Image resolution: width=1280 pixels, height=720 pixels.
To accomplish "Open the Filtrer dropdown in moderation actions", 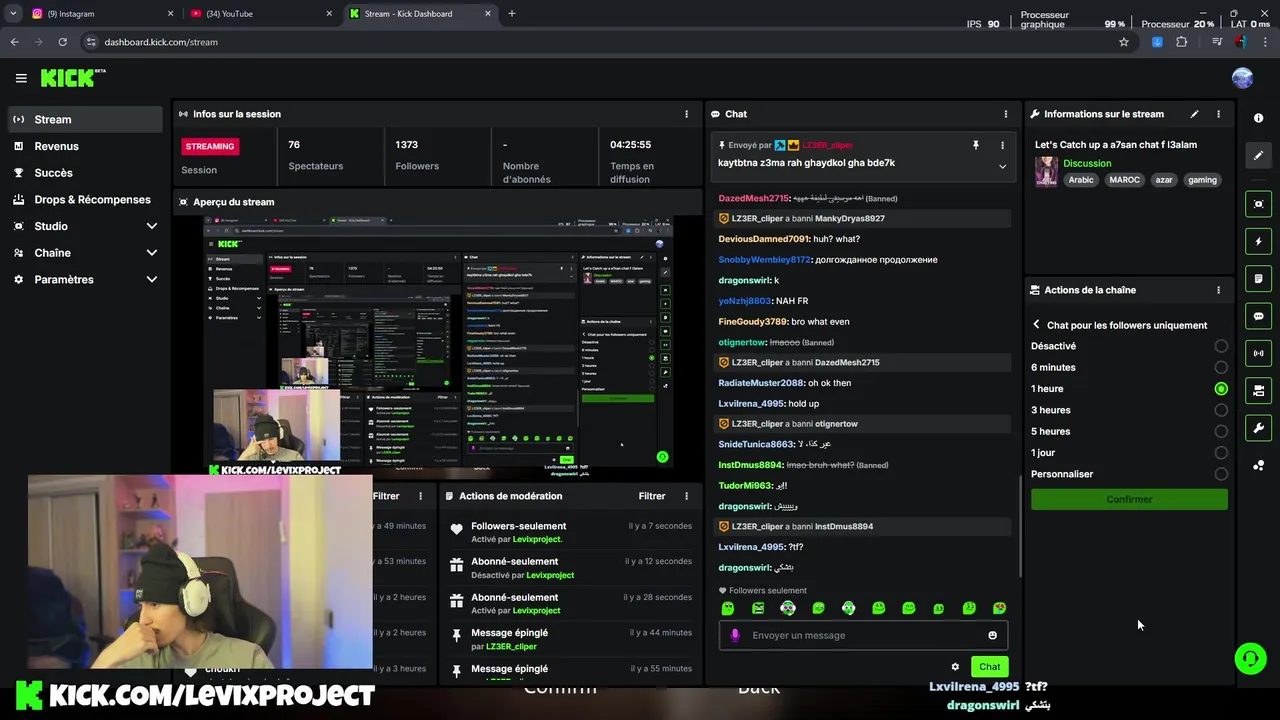I will click(x=652, y=496).
